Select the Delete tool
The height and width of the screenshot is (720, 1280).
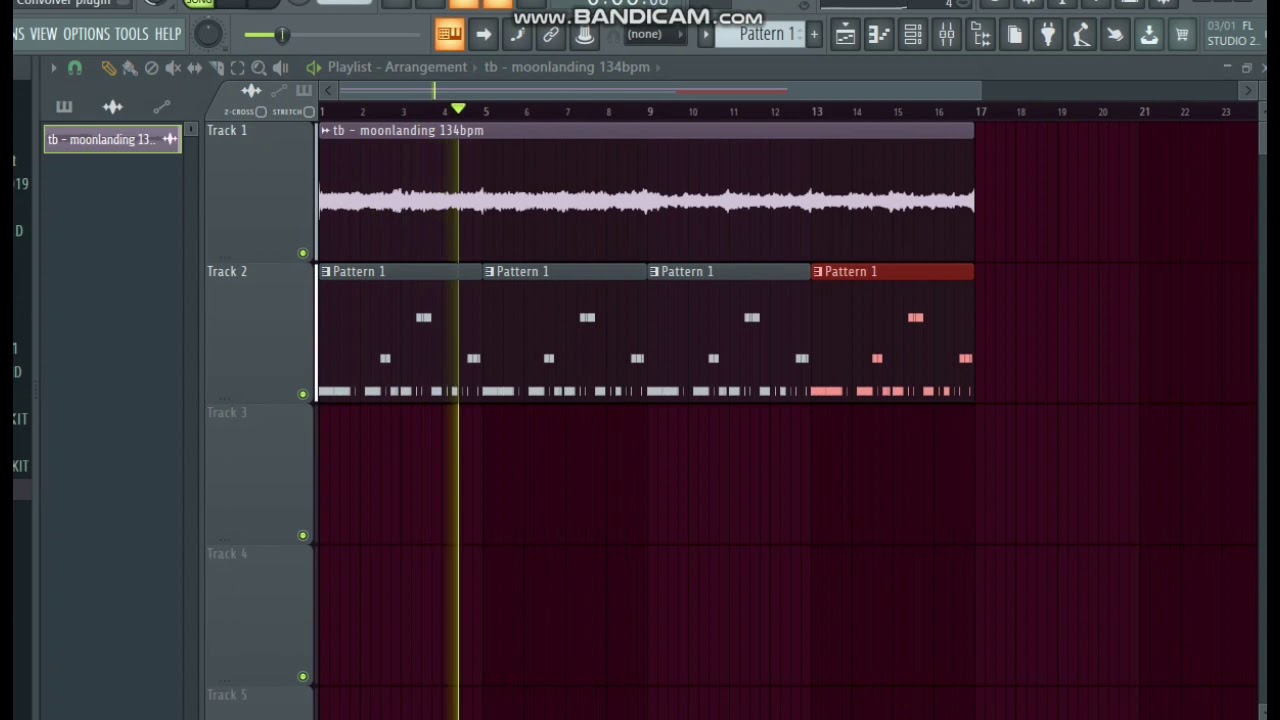151,68
